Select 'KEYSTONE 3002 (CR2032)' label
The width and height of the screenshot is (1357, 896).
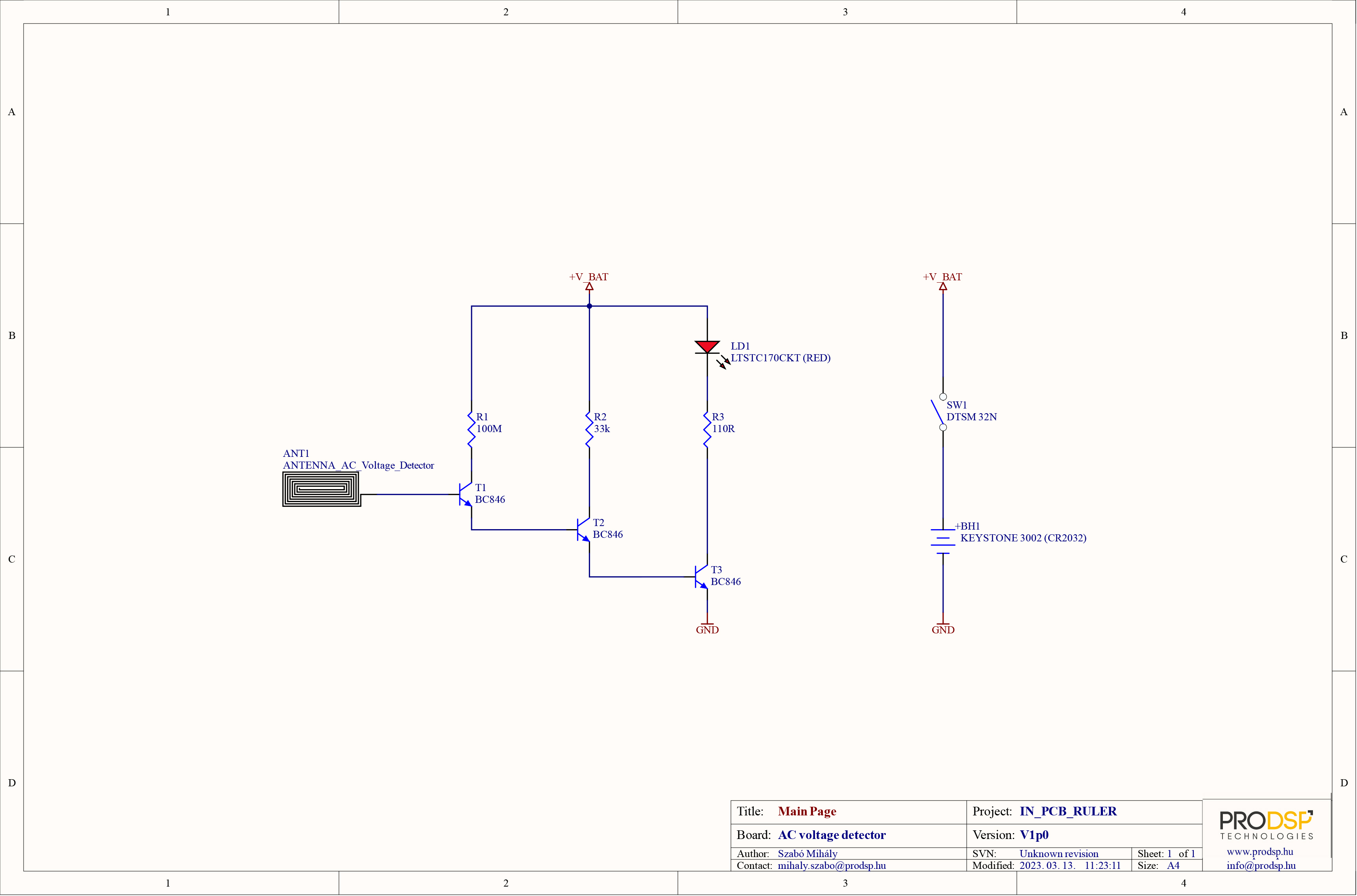click(x=1023, y=538)
